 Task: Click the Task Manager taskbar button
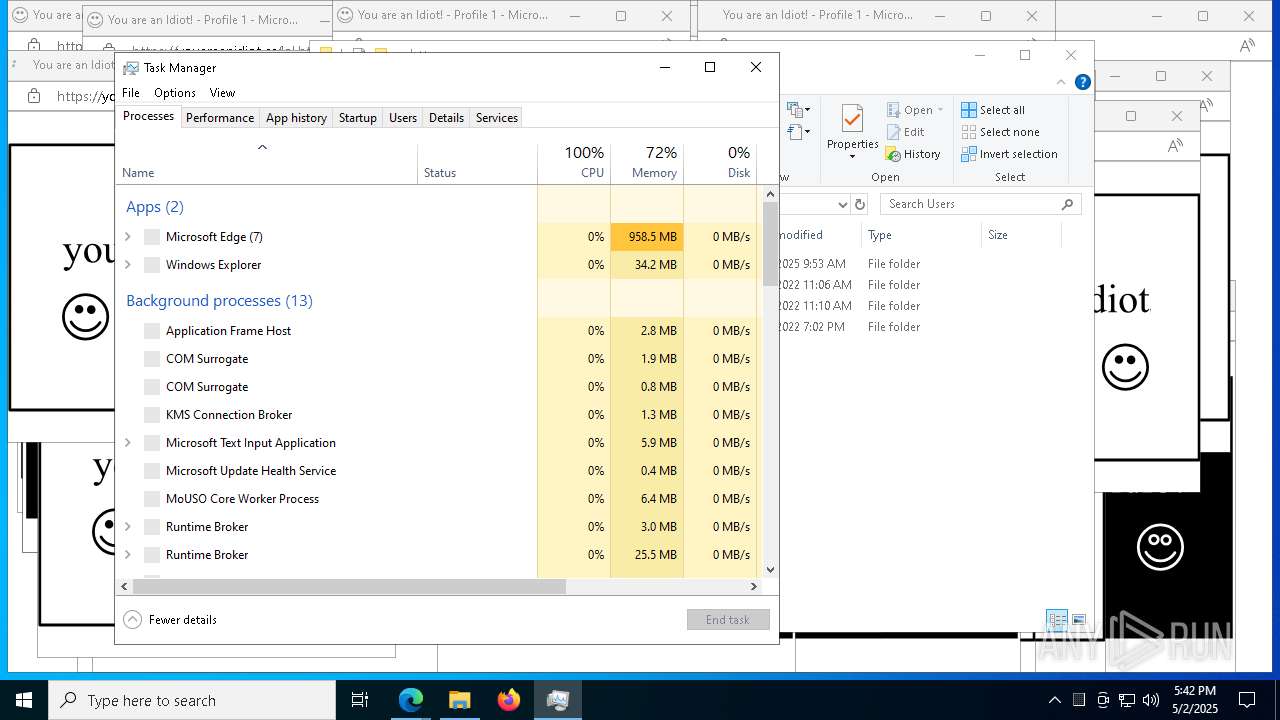(x=558, y=700)
